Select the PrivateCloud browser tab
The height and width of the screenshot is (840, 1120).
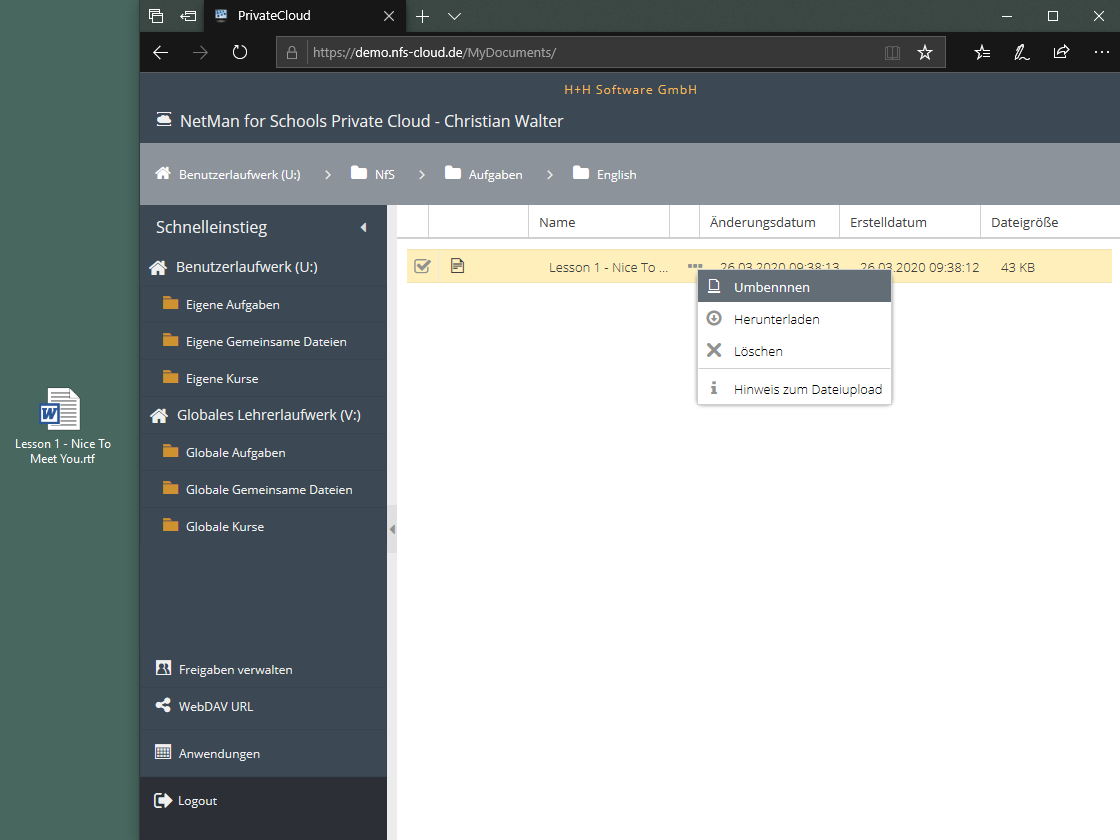[x=305, y=16]
